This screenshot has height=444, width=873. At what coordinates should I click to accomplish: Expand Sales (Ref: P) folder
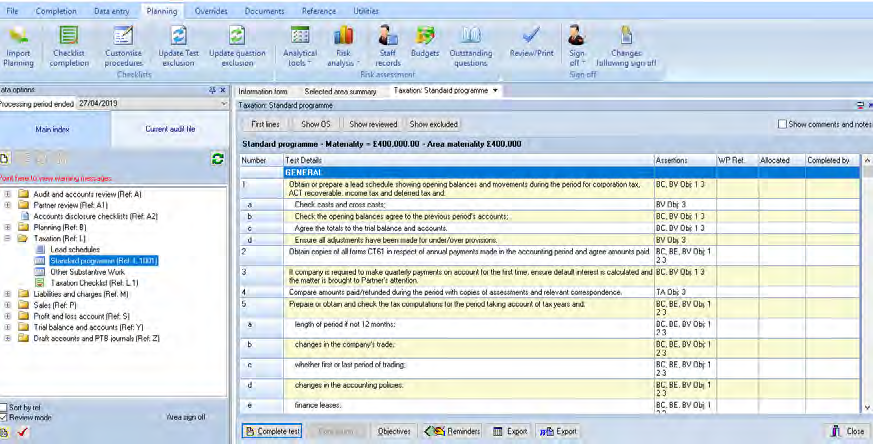click(x=8, y=305)
